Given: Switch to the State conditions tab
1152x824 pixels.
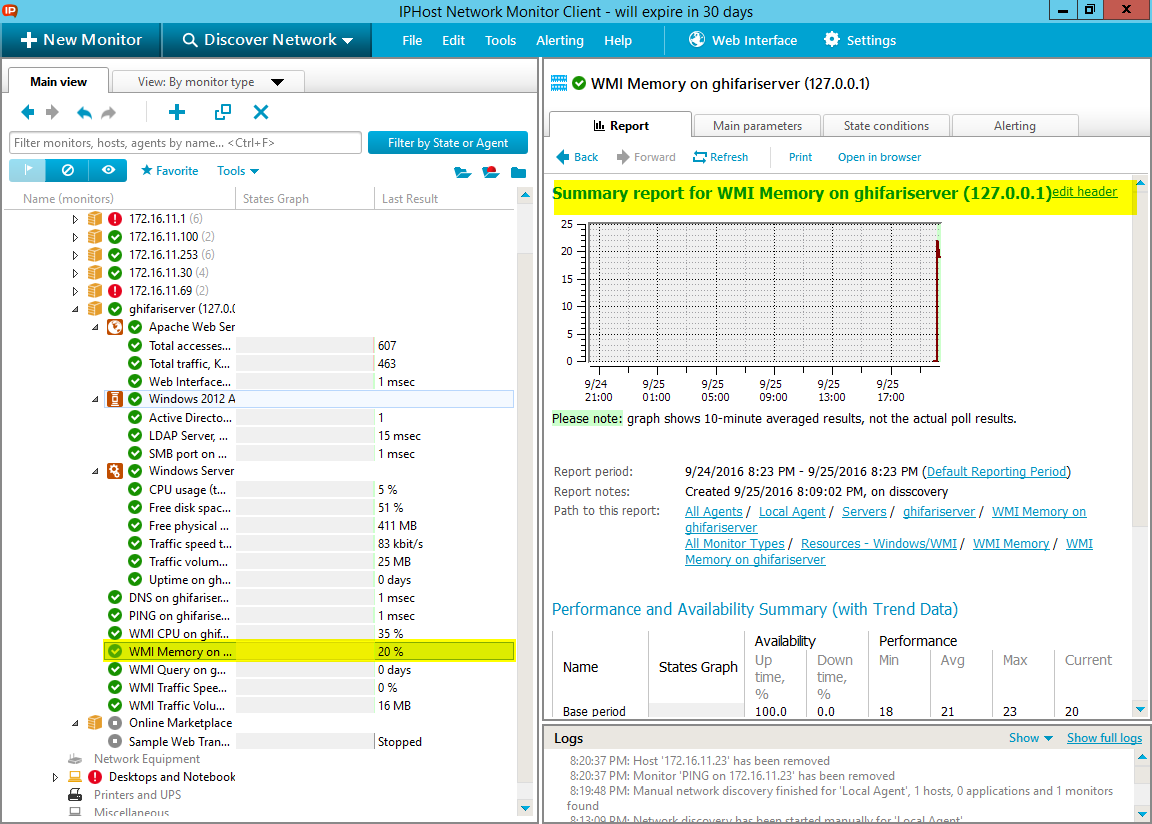Looking at the screenshot, I should click(x=886, y=126).
